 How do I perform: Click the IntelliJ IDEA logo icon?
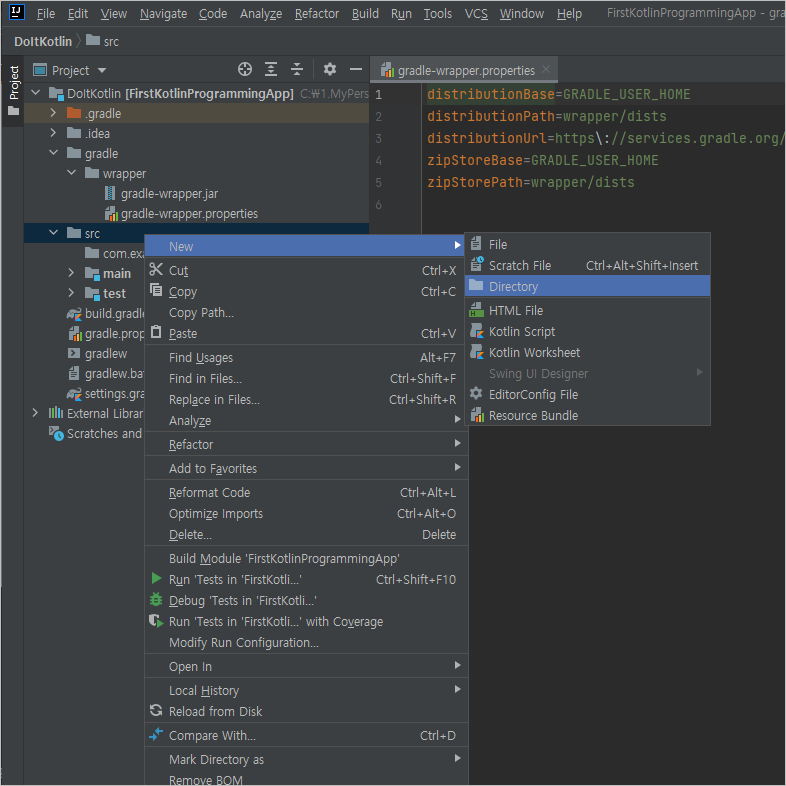(x=17, y=12)
